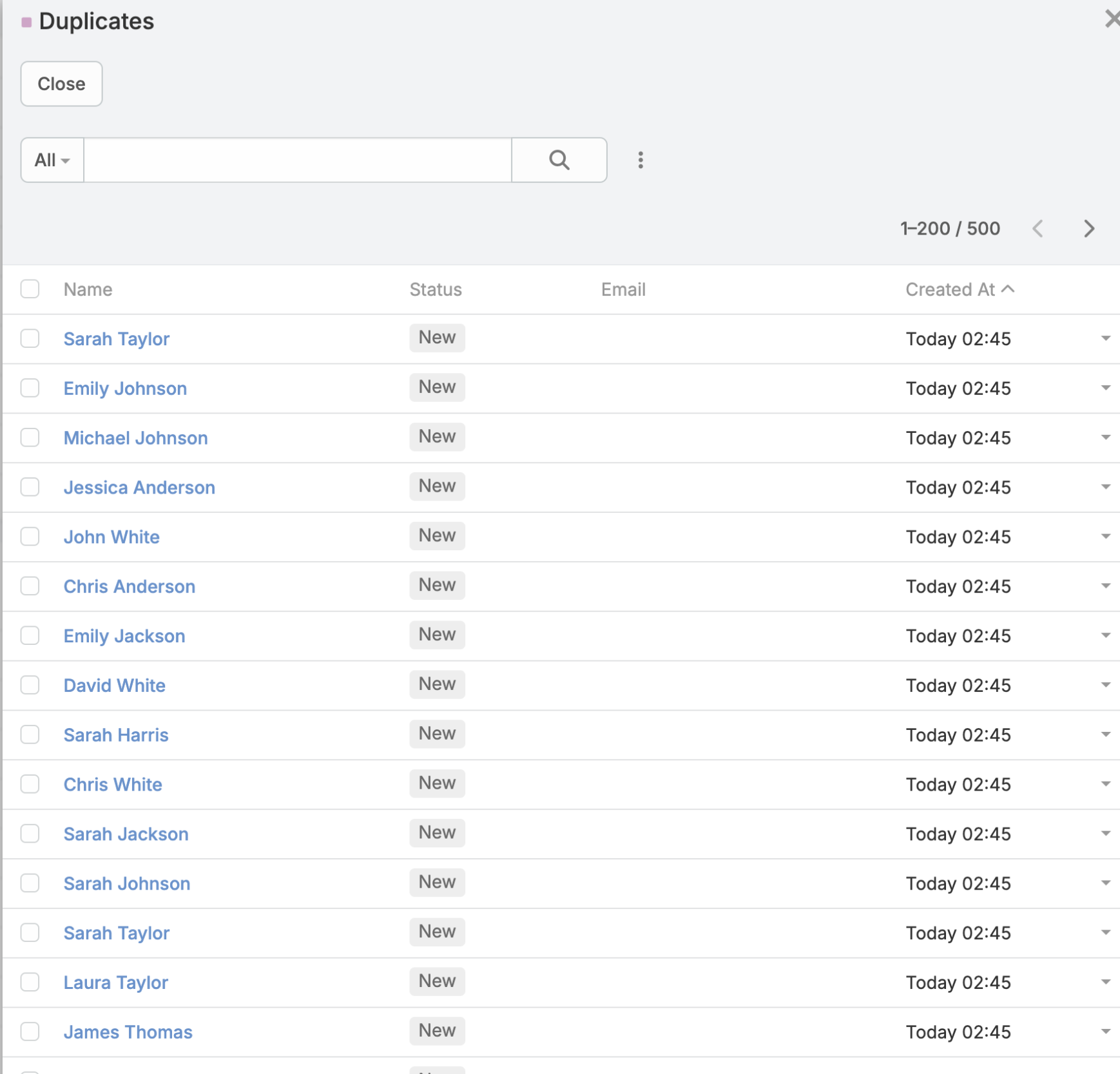Expand row actions for Emily Jackson
This screenshot has width=1120, height=1074.
[x=1105, y=636]
